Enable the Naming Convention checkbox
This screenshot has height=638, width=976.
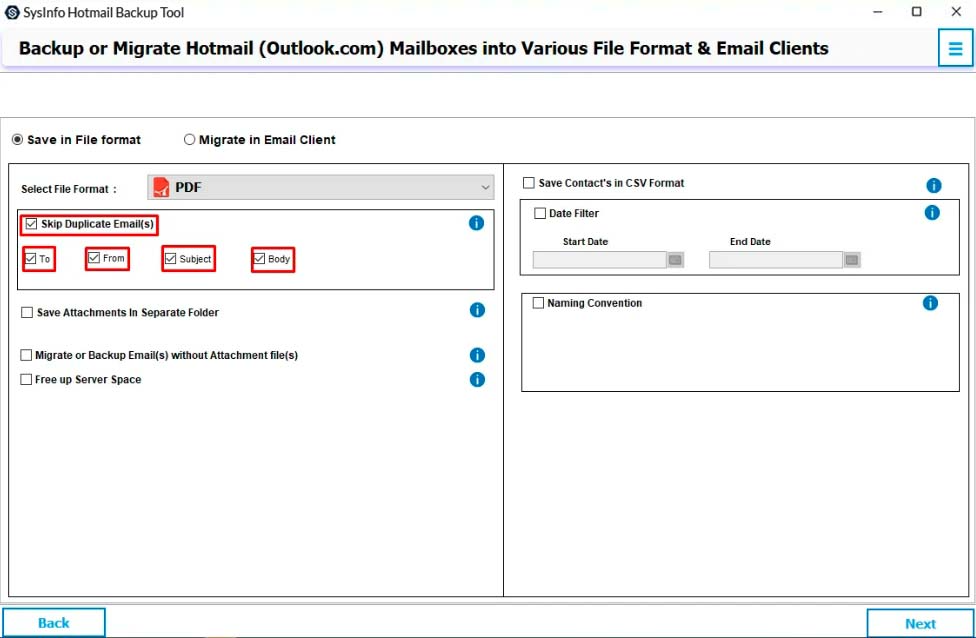tap(538, 303)
